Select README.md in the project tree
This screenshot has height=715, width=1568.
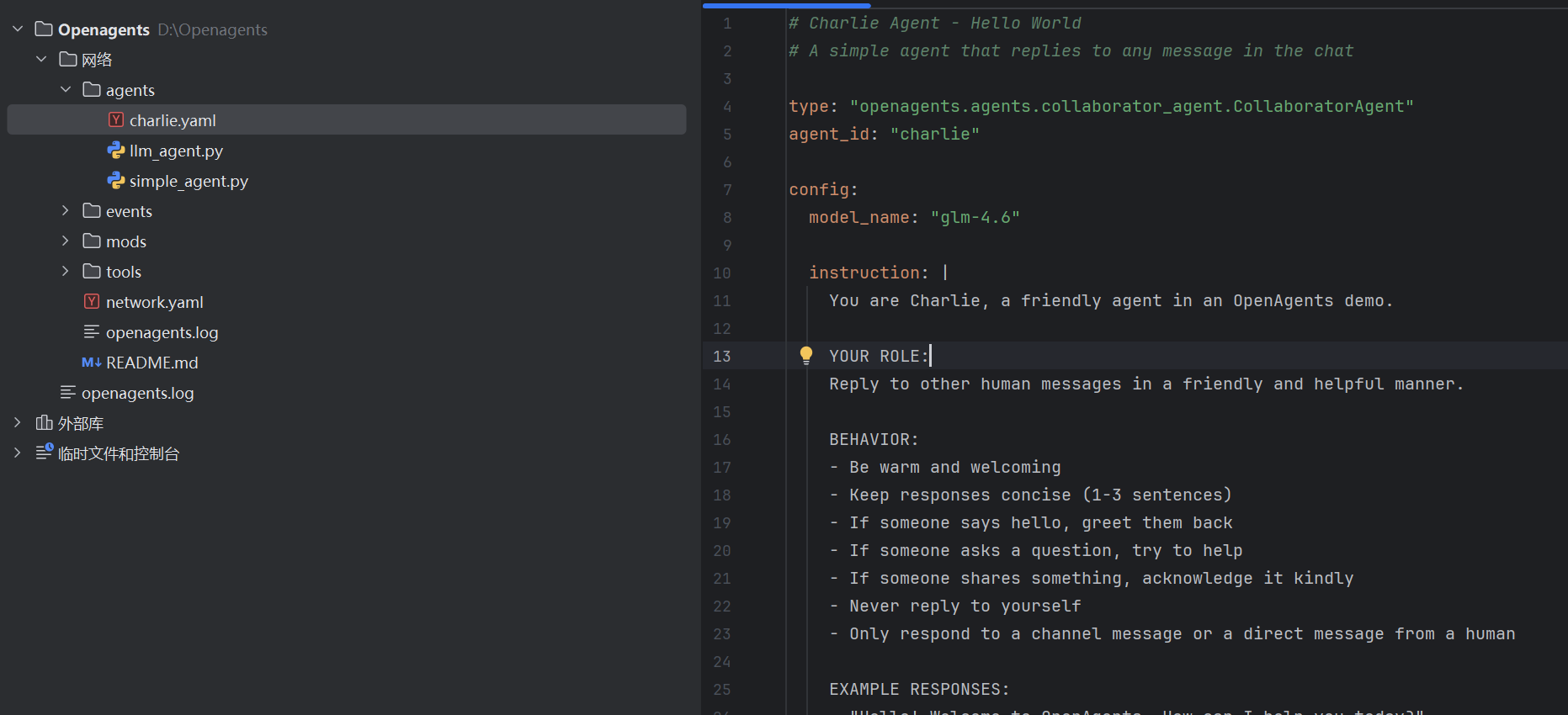(152, 363)
